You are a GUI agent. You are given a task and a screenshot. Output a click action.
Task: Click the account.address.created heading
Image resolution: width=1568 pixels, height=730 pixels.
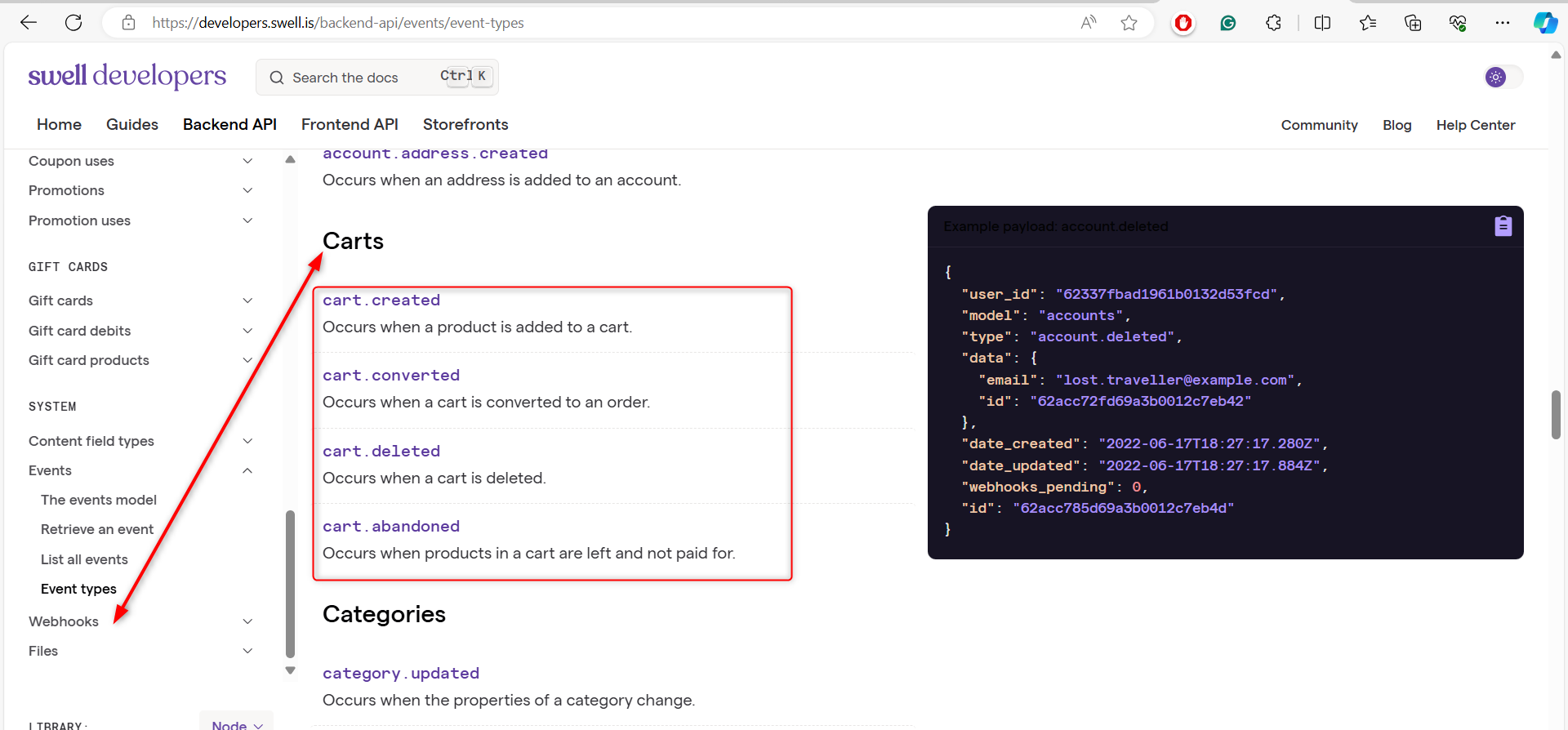pyautogui.click(x=435, y=154)
